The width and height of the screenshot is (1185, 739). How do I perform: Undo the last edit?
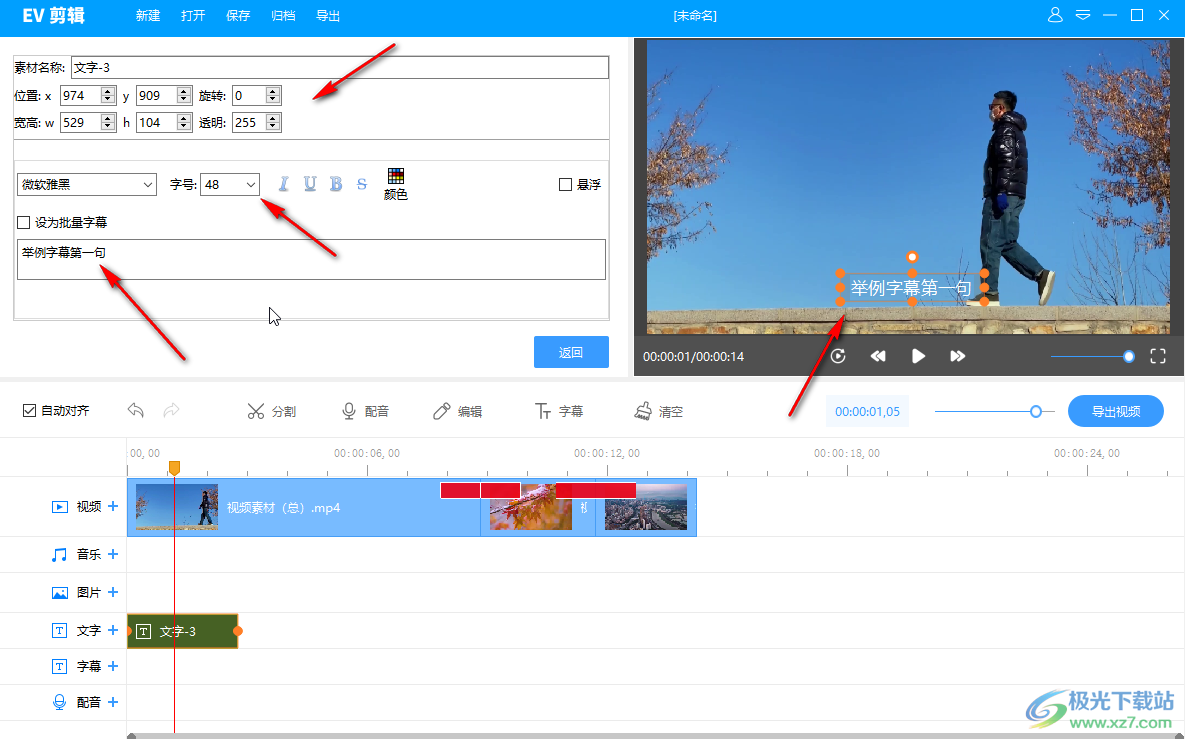tap(136, 410)
